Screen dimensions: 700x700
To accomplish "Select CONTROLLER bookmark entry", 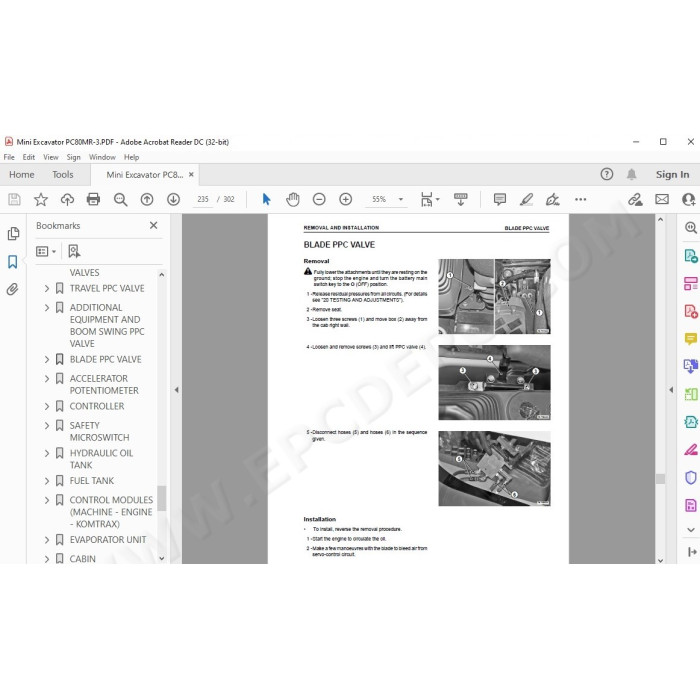I will pos(97,406).
